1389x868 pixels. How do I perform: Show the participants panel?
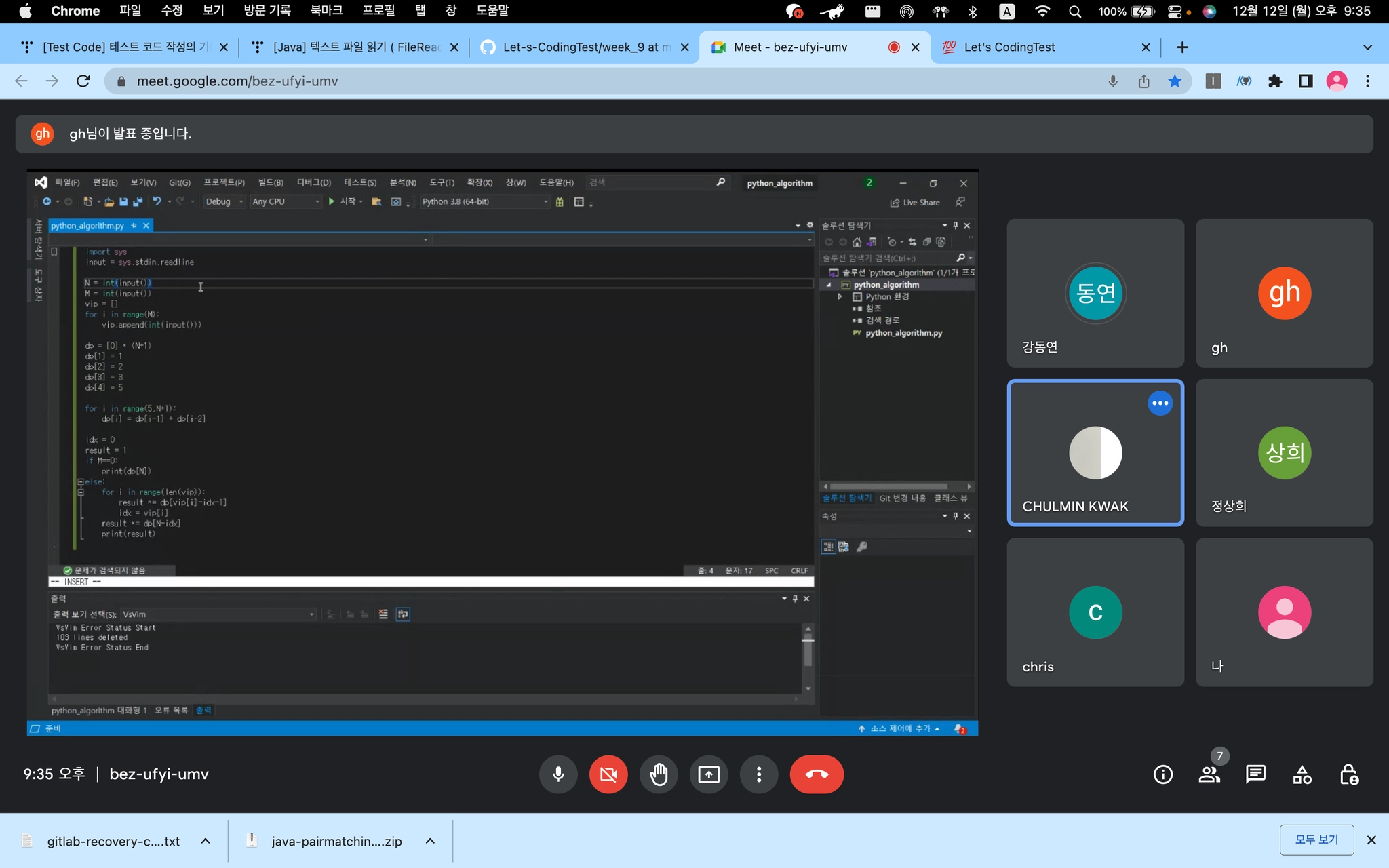(1209, 774)
